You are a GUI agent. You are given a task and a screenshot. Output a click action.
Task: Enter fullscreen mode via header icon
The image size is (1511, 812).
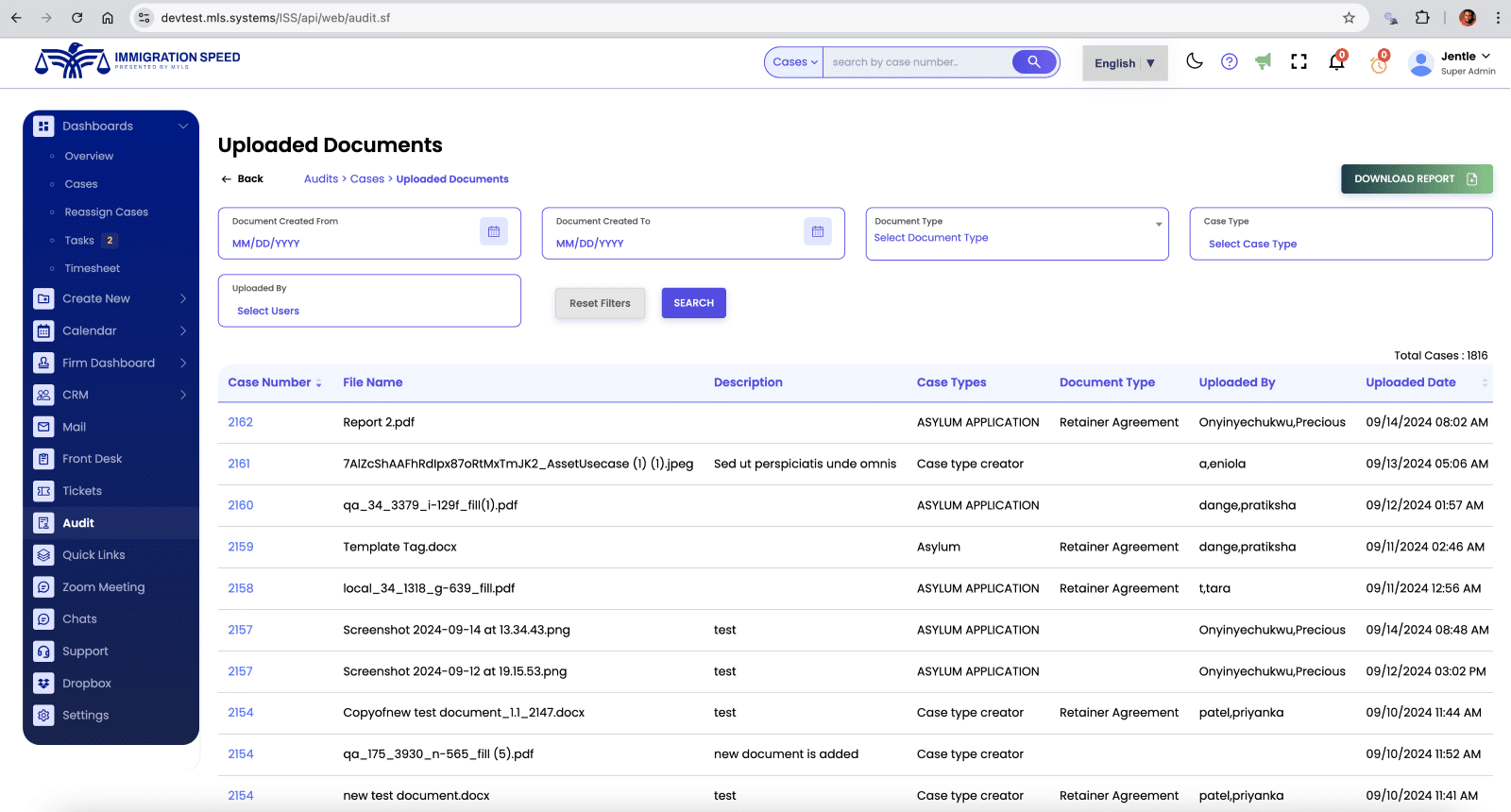coord(1299,61)
